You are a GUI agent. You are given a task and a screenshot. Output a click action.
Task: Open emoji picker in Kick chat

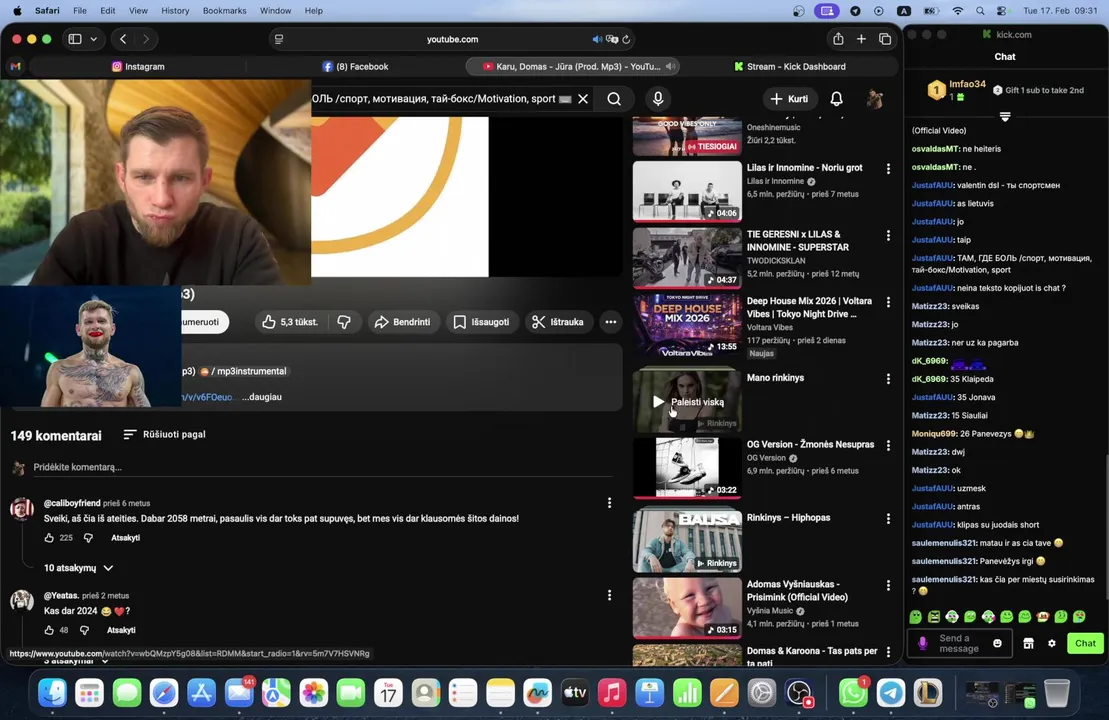(997, 643)
